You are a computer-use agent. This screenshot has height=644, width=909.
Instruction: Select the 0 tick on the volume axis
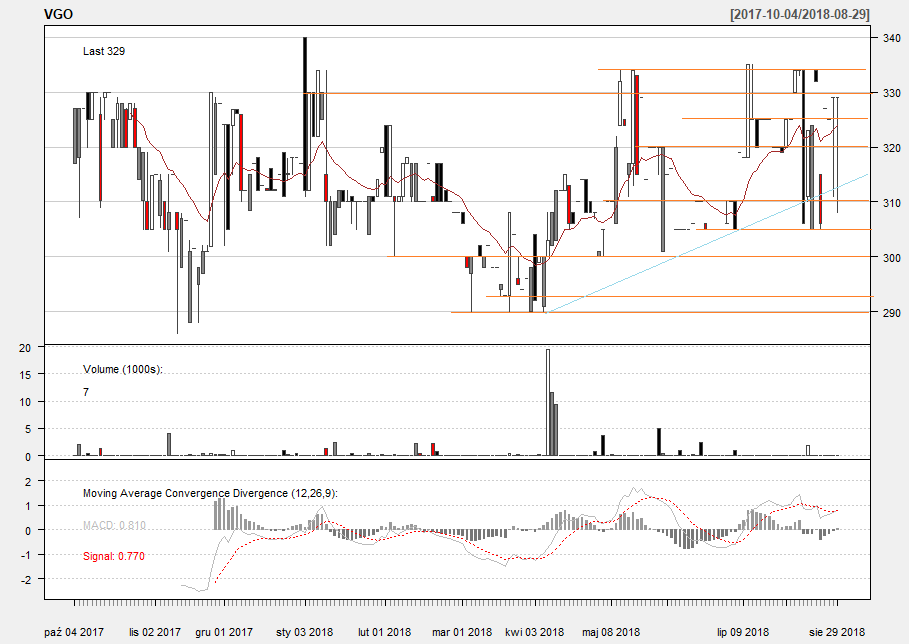(28, 457)
